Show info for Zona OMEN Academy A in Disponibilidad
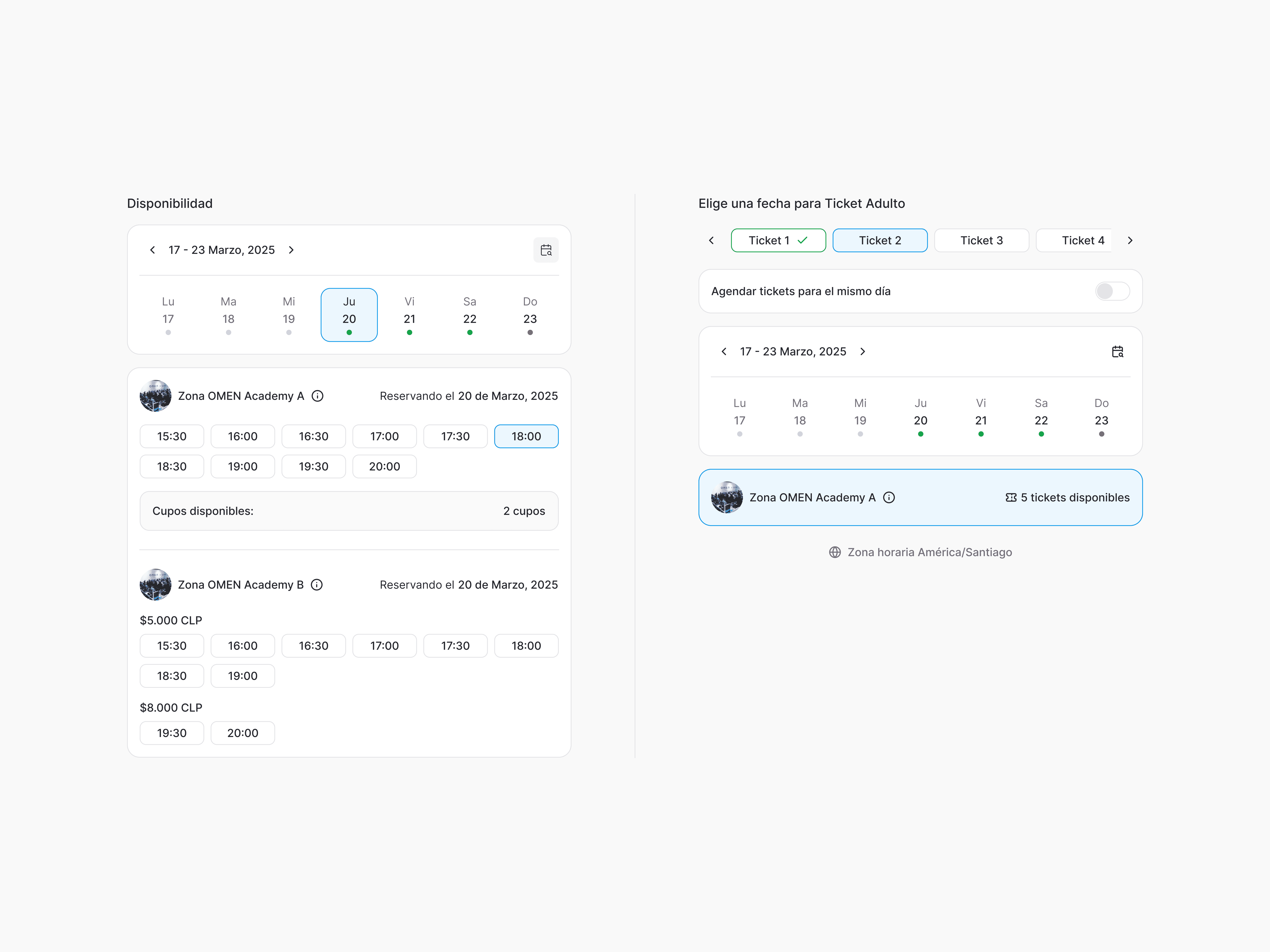This screenshot has height=952, width=1270. [317, 396]
